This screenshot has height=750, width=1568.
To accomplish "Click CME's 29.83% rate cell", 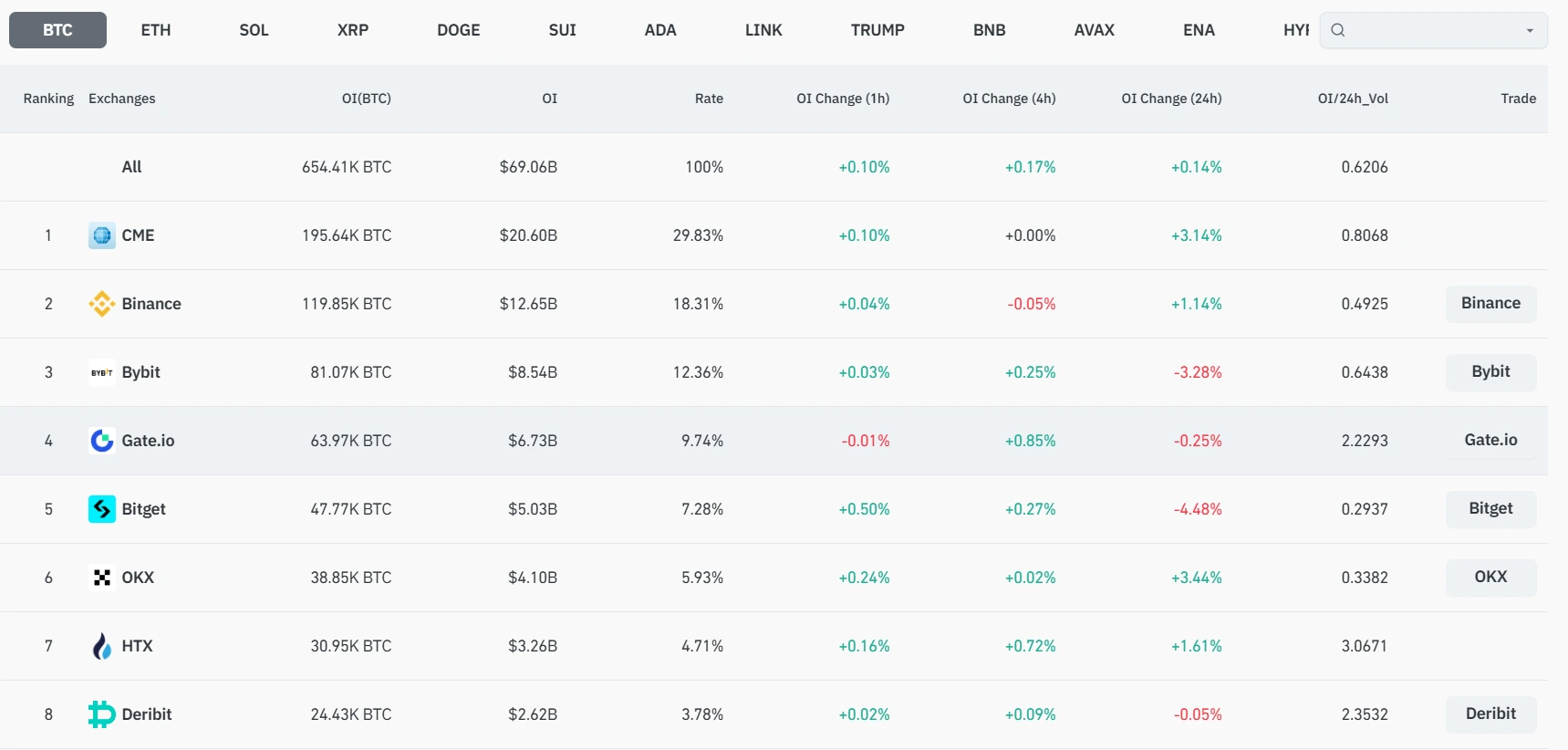I will (x=698, y=235).
